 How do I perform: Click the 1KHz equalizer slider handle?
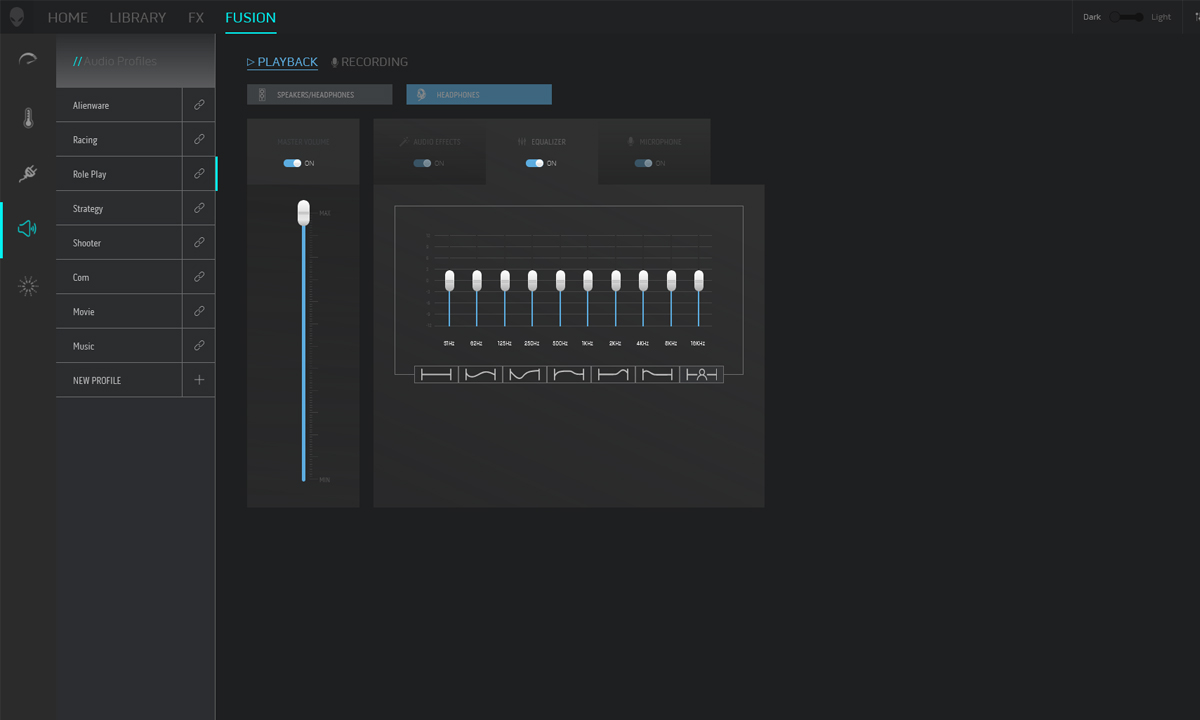pyautogui.click(x=588, y=280)
